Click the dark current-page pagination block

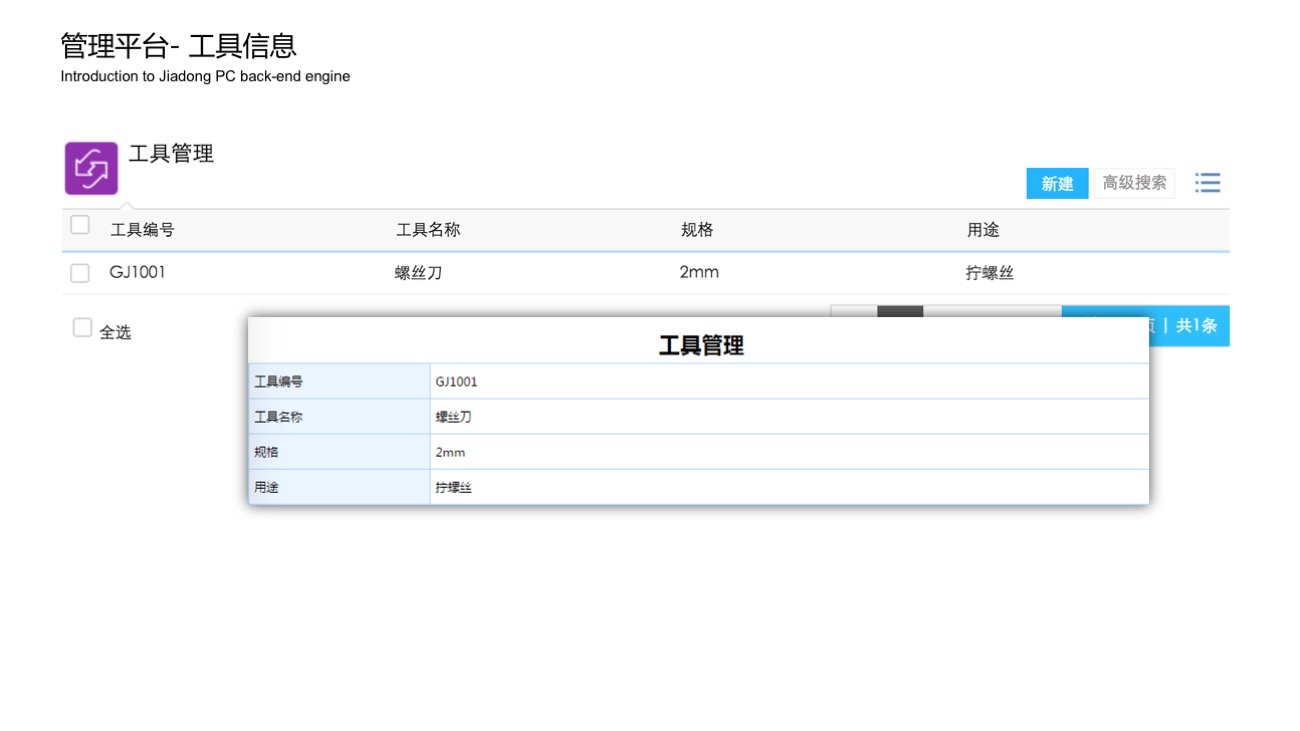click(899, 311)
